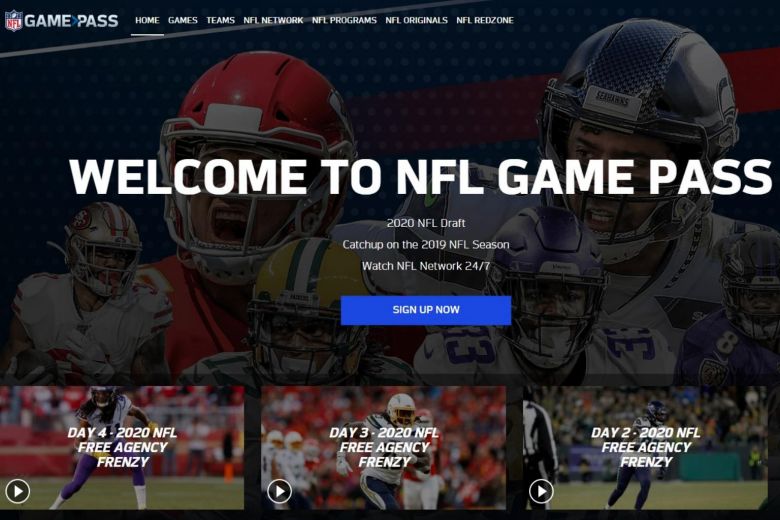The image size is (780, 520).
Task: Click Watch NFL Network 24/7 text
Action: [426, 266]
